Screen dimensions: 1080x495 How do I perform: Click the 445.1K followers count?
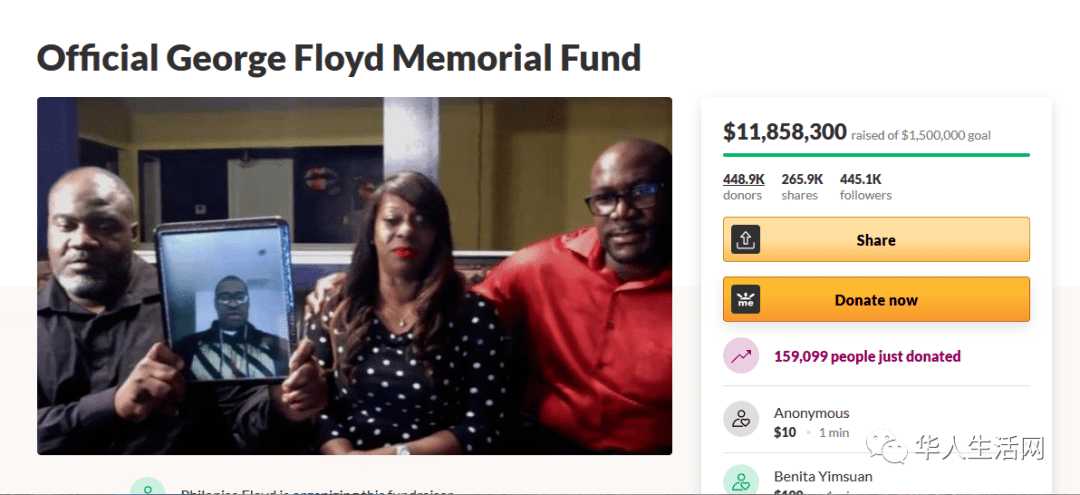865,187
